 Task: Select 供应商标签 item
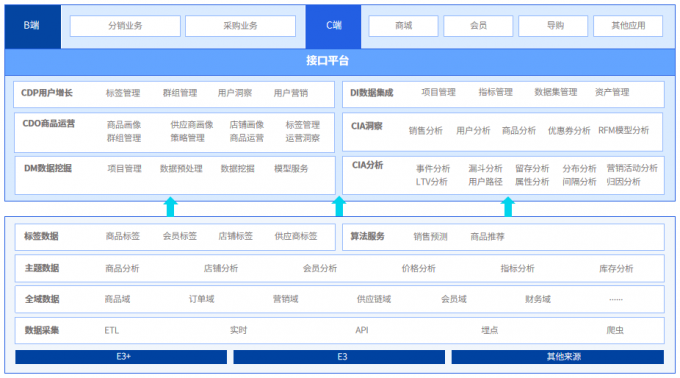tap(296, 236)
